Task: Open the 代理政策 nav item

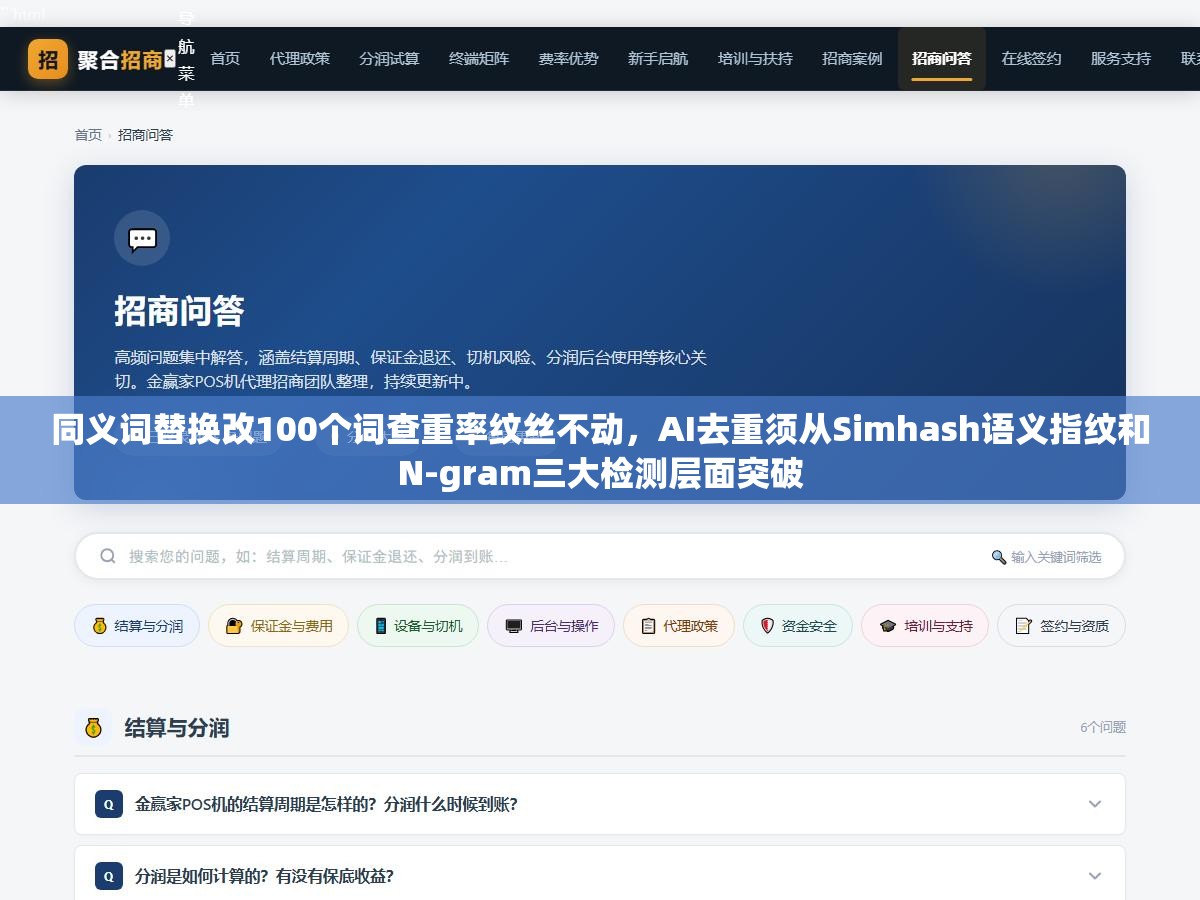Action: click(299, 59)
